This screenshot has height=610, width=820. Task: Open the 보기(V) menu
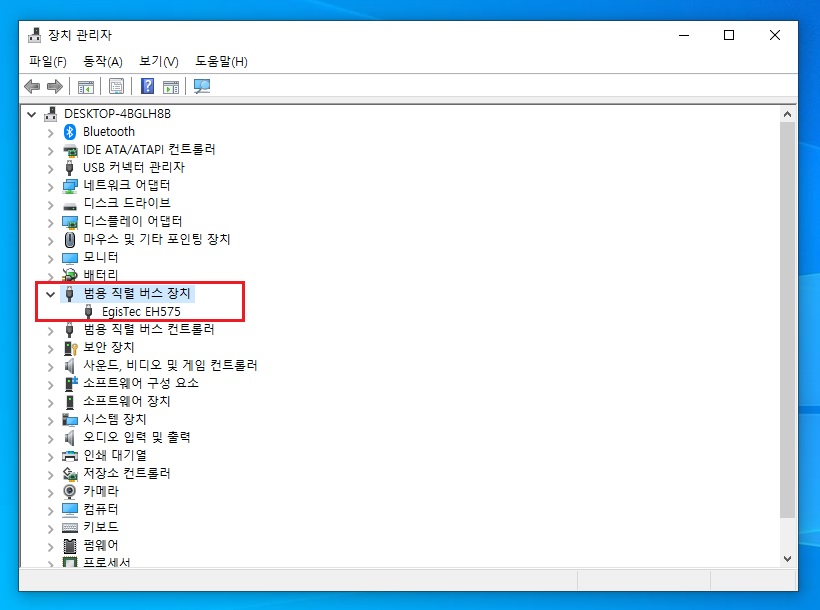(x=159, y=62)
